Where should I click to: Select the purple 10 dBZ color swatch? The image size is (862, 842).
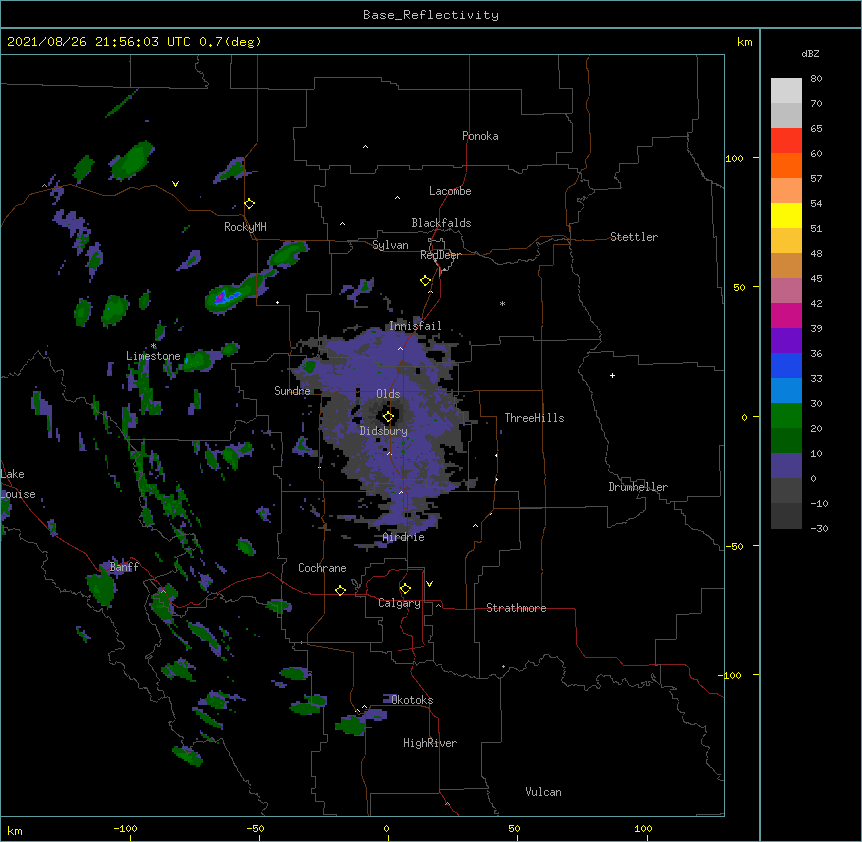pyautogui.click(x=786, y=466)
